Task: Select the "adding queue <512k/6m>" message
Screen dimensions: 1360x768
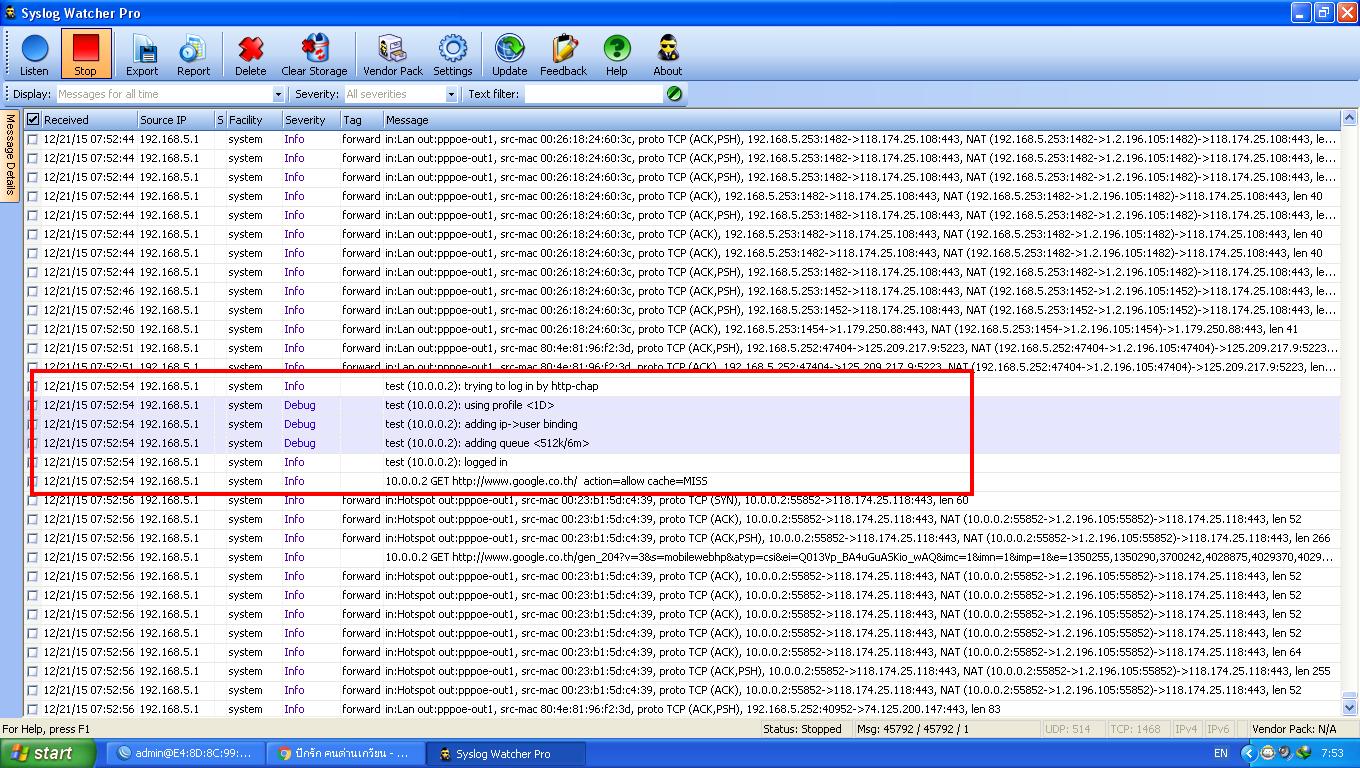Action: [487, 443]
